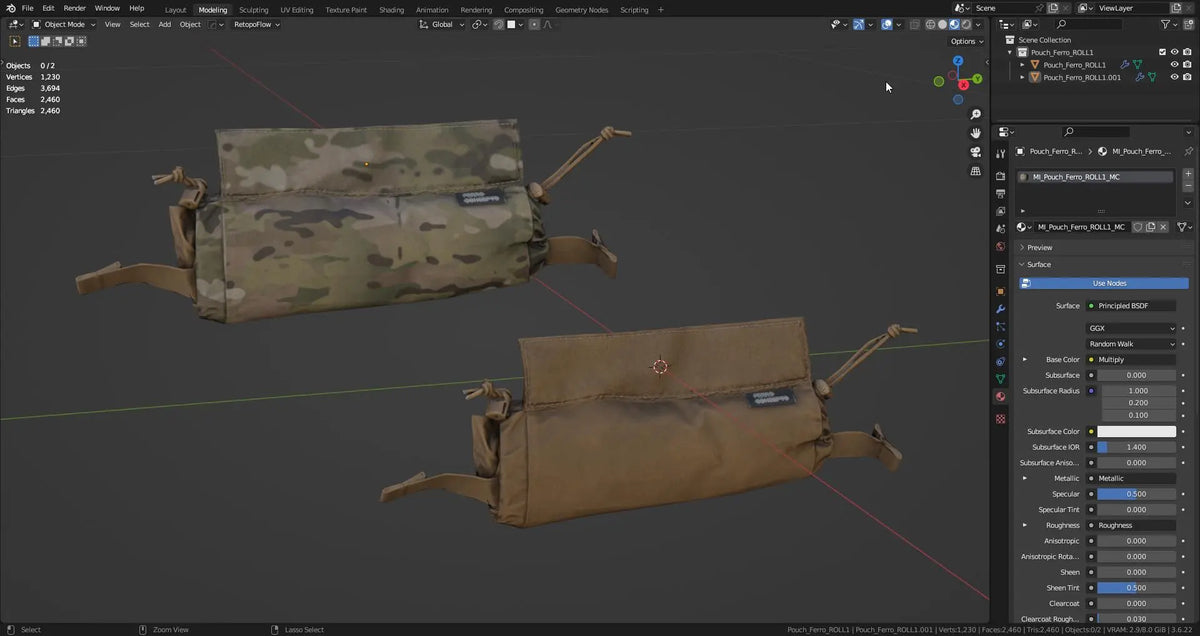Toggle camera view icon in viewport
The image size is (1200, 636).
click(976, 152)
